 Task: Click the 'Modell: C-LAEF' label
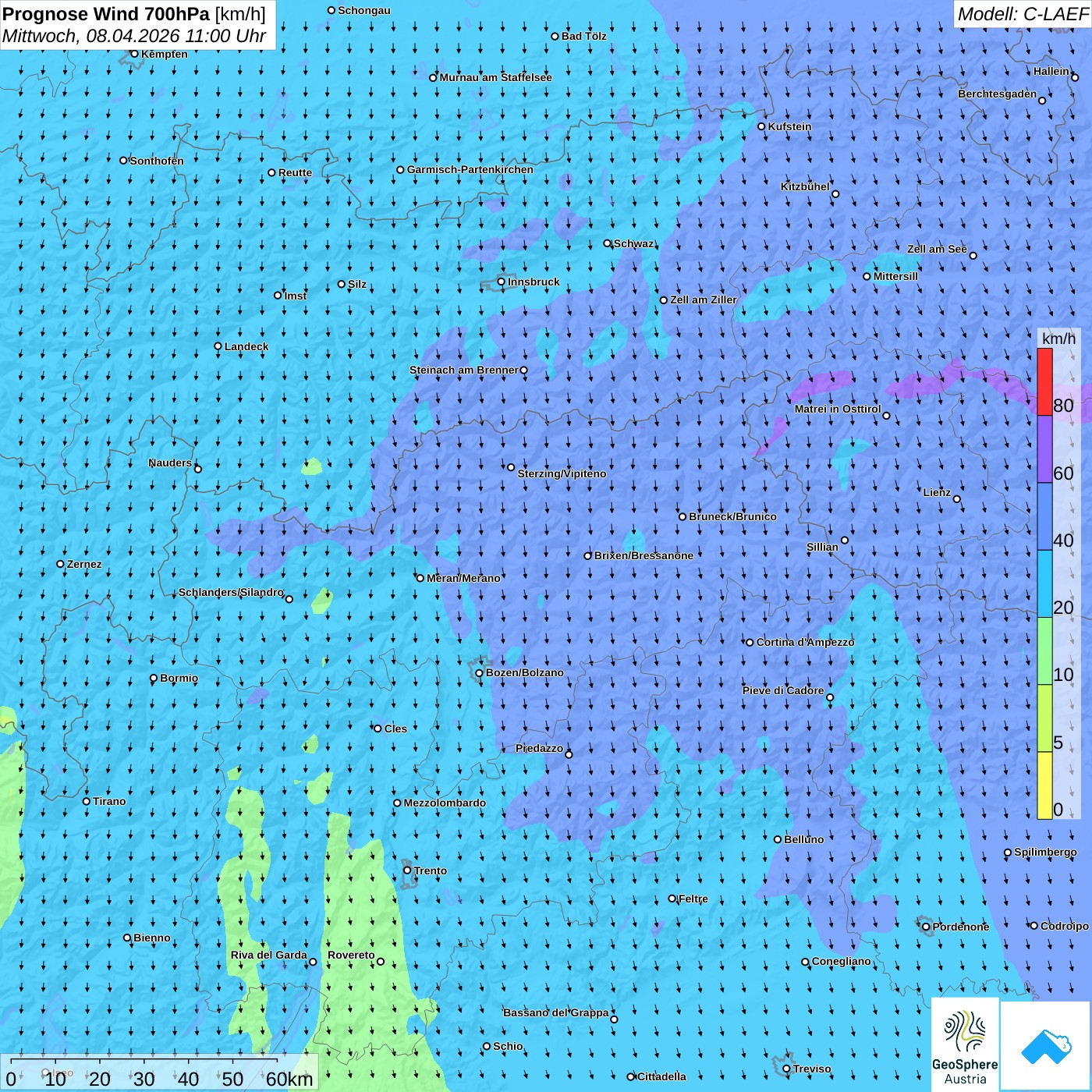click(x=1022, y=14)
